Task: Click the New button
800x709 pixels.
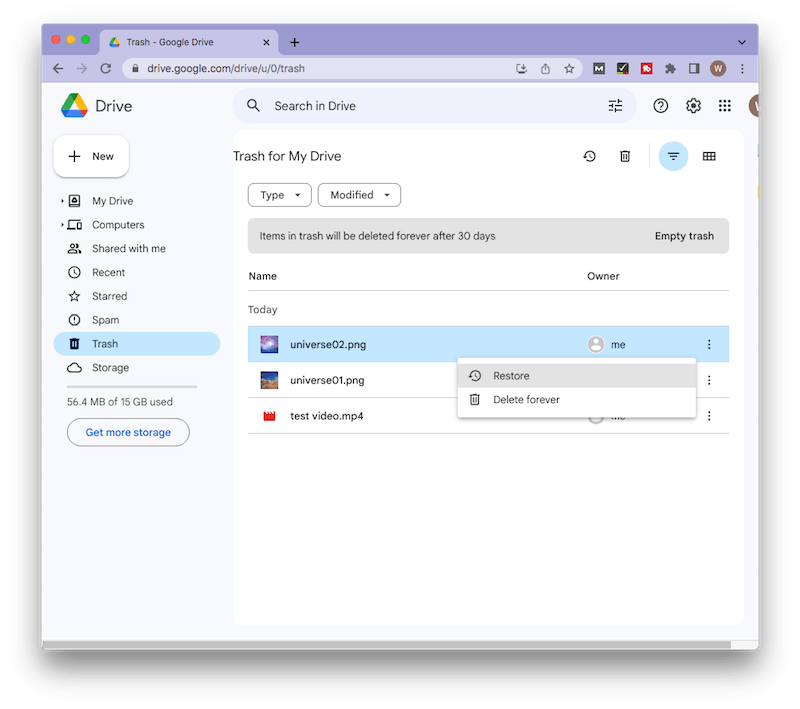Action: (x=91, y=156)
